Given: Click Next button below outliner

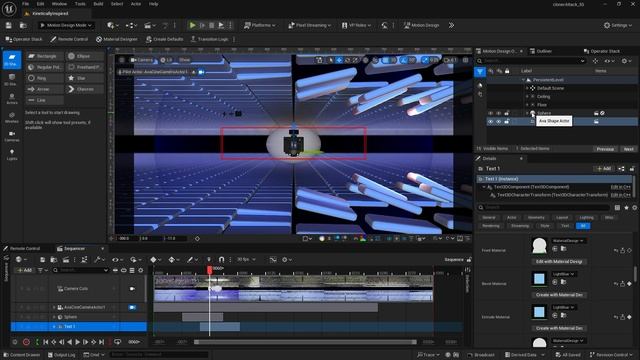Looking at the screenshot, I should (628, 149).
